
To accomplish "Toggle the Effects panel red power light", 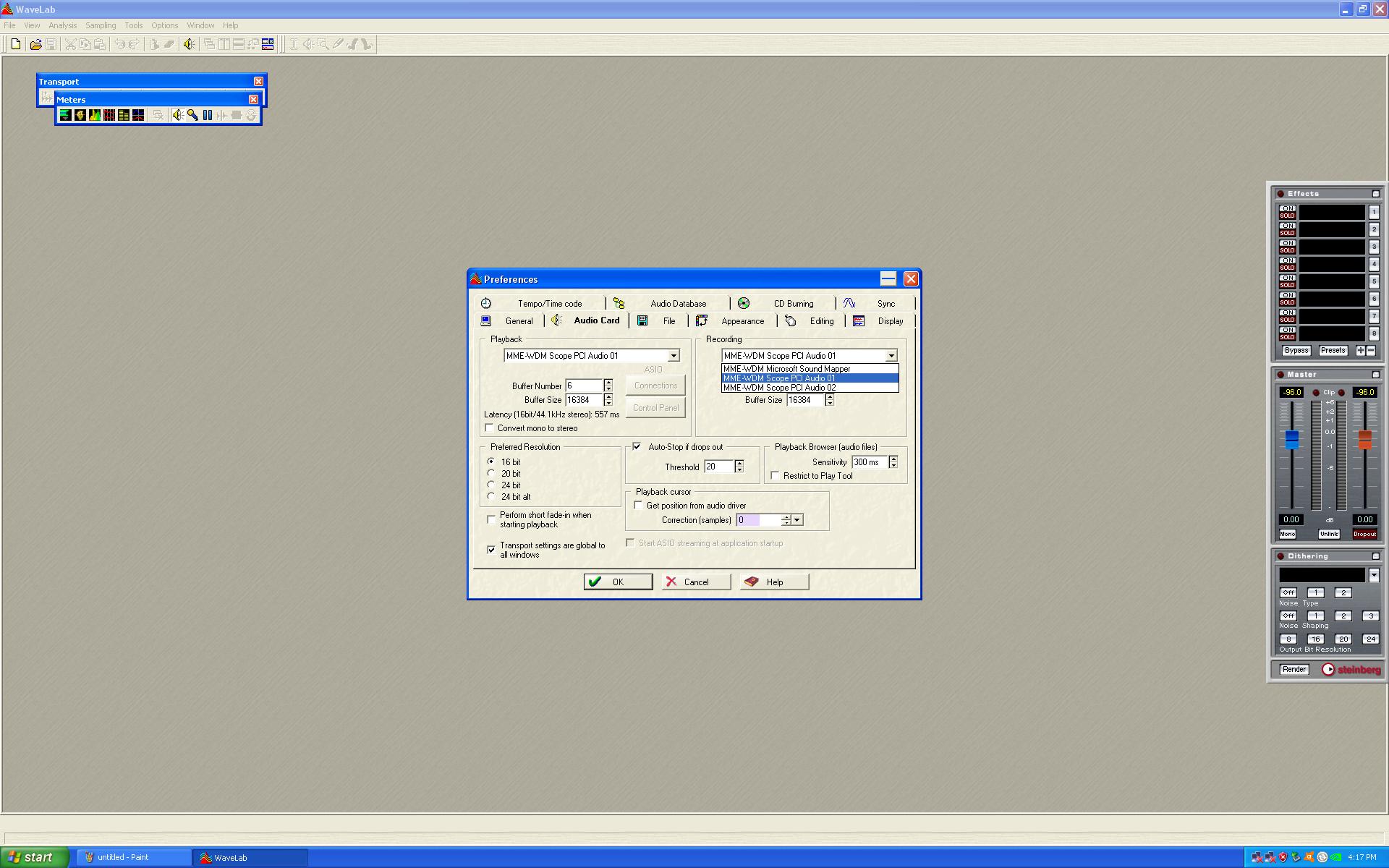I will point(1280,194).
